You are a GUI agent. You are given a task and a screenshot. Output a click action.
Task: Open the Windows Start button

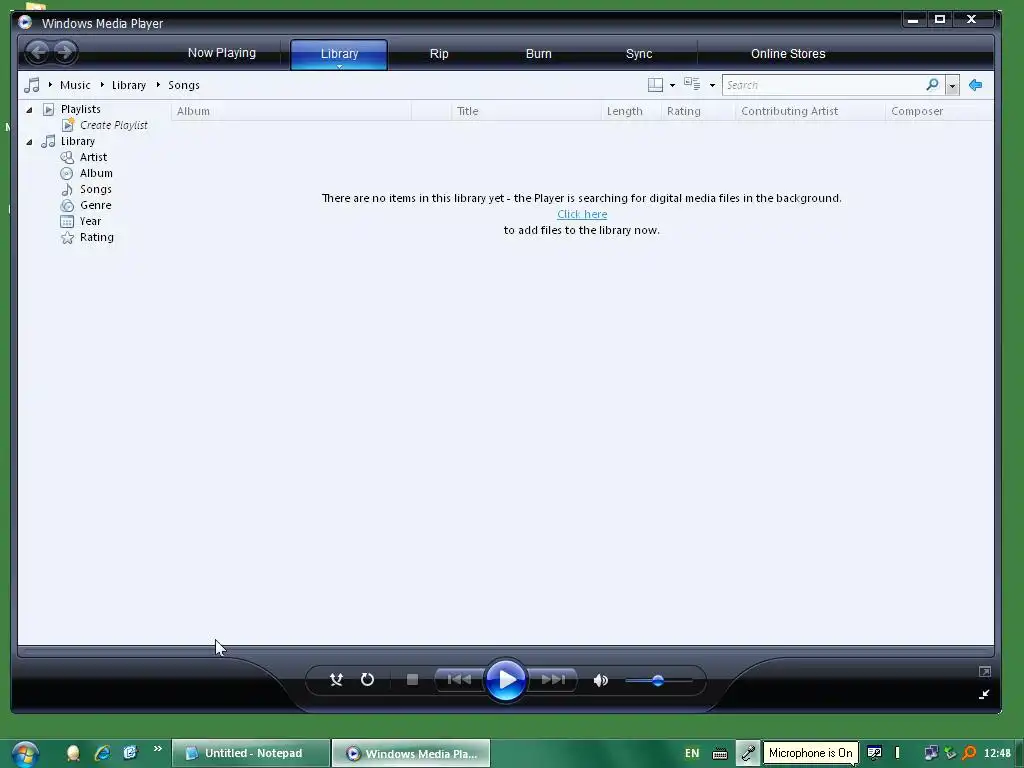pyautogui.click(x=25, y=754)
